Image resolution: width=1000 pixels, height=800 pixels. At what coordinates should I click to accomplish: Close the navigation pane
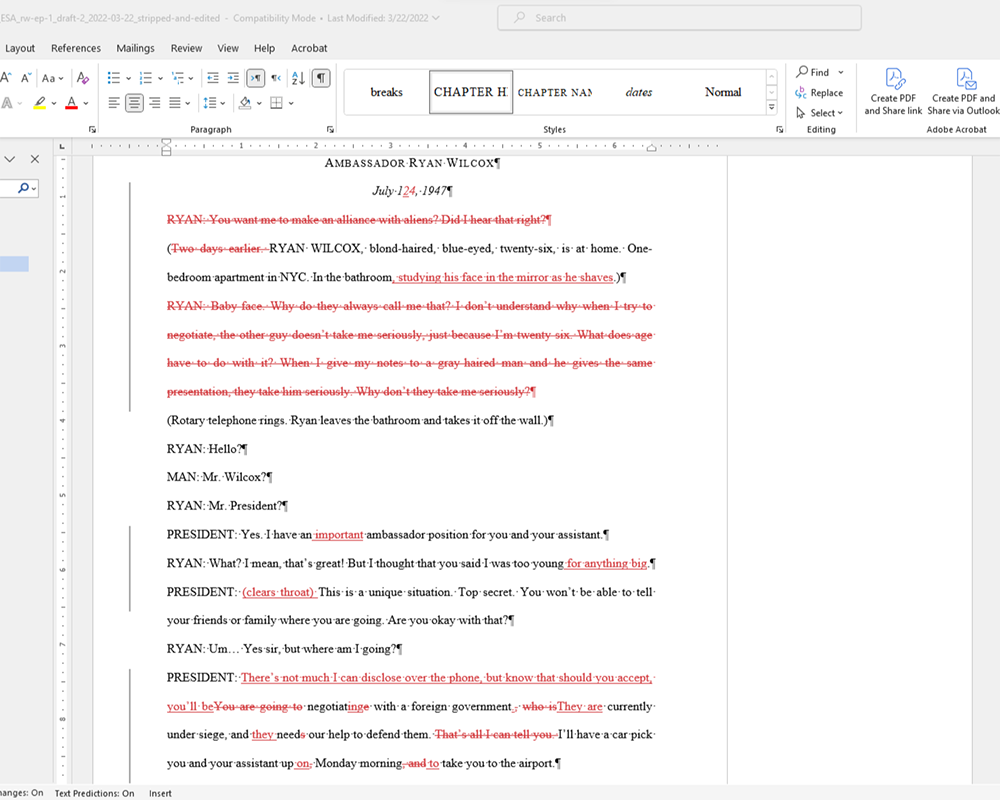click(35, 159)
